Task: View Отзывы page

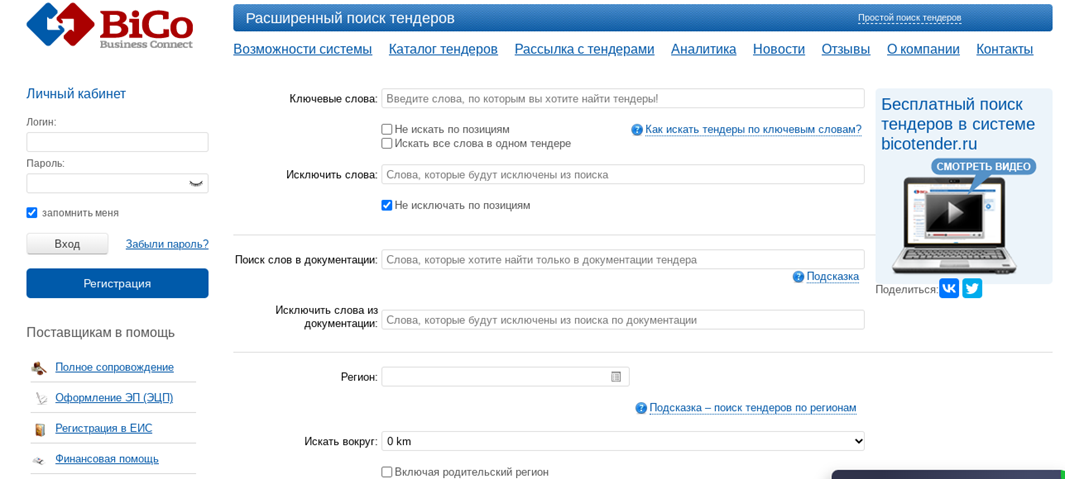Action: pos(846,50)
